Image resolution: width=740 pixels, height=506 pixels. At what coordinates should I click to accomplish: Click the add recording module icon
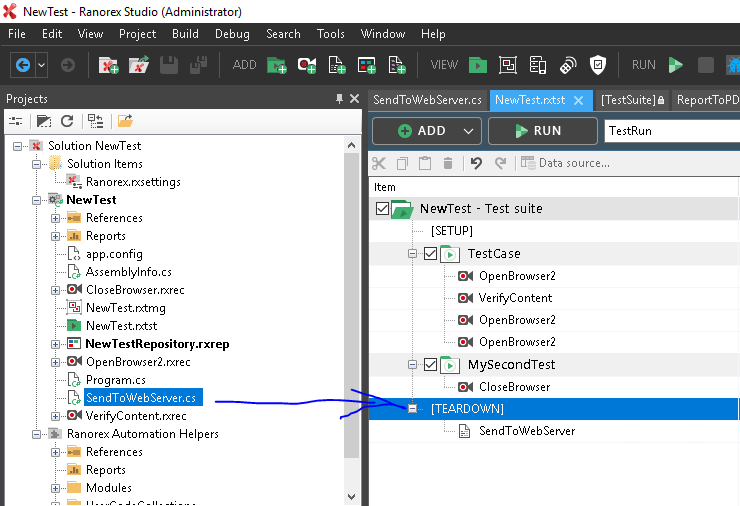306,65
